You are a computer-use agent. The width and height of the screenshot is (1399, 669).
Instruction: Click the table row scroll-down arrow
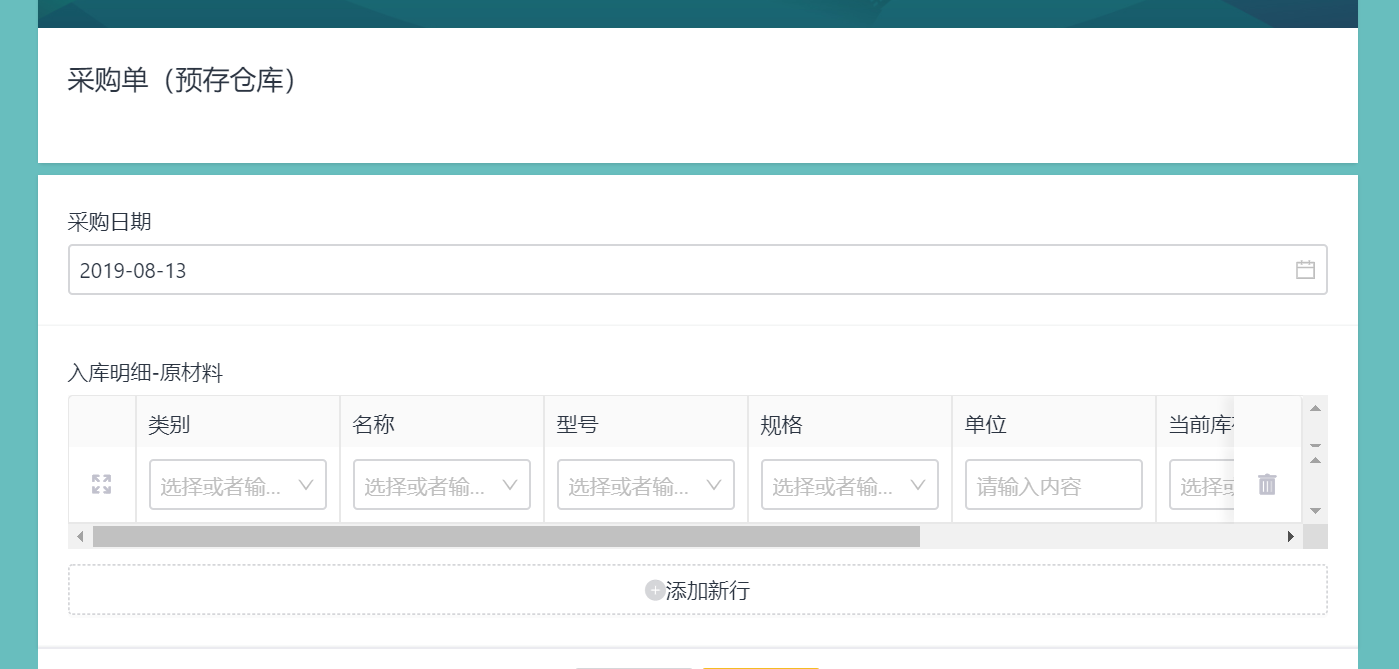(1315, 511)
